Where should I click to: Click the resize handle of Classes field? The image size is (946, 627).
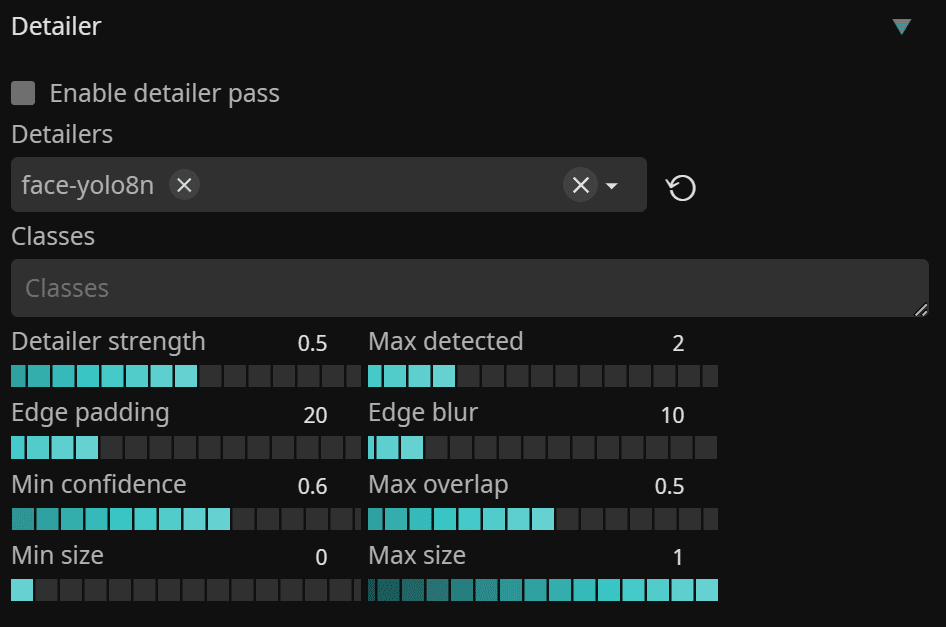coord(921,310)
